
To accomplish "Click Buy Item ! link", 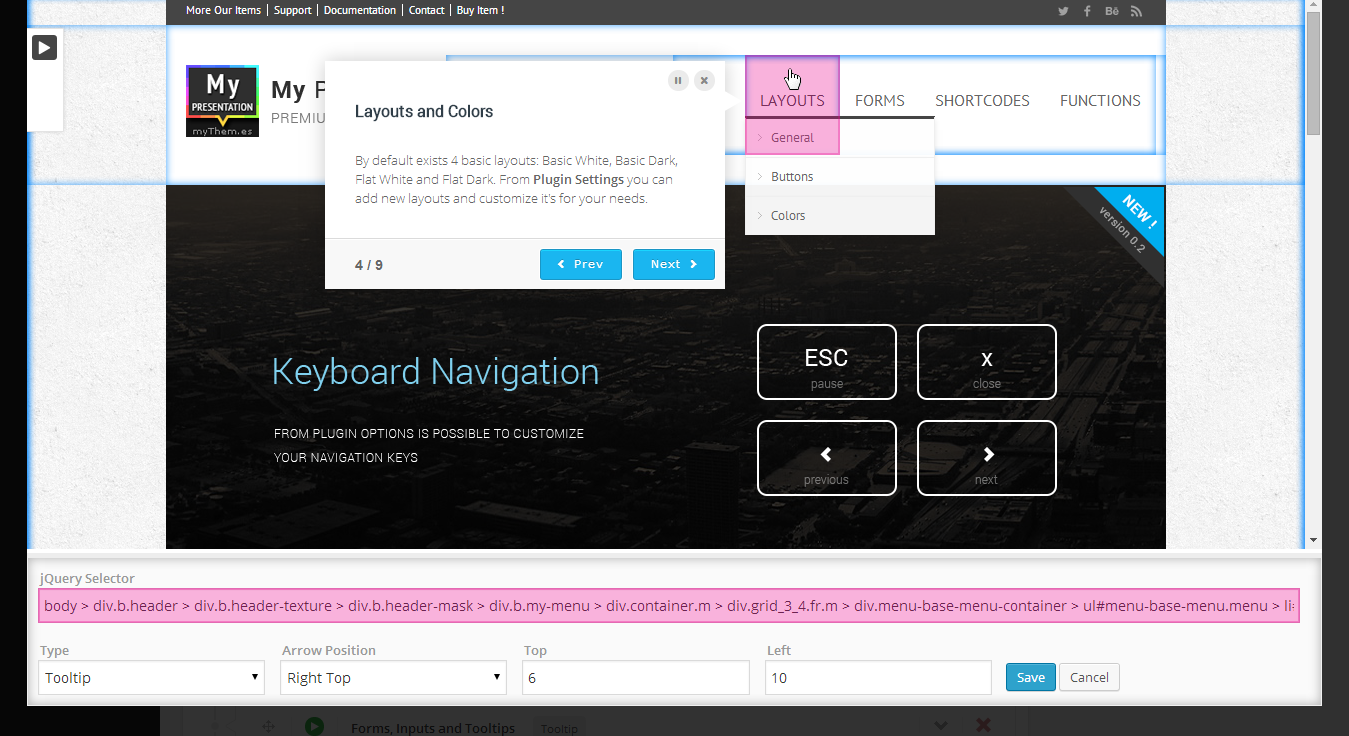I will 480,10.
